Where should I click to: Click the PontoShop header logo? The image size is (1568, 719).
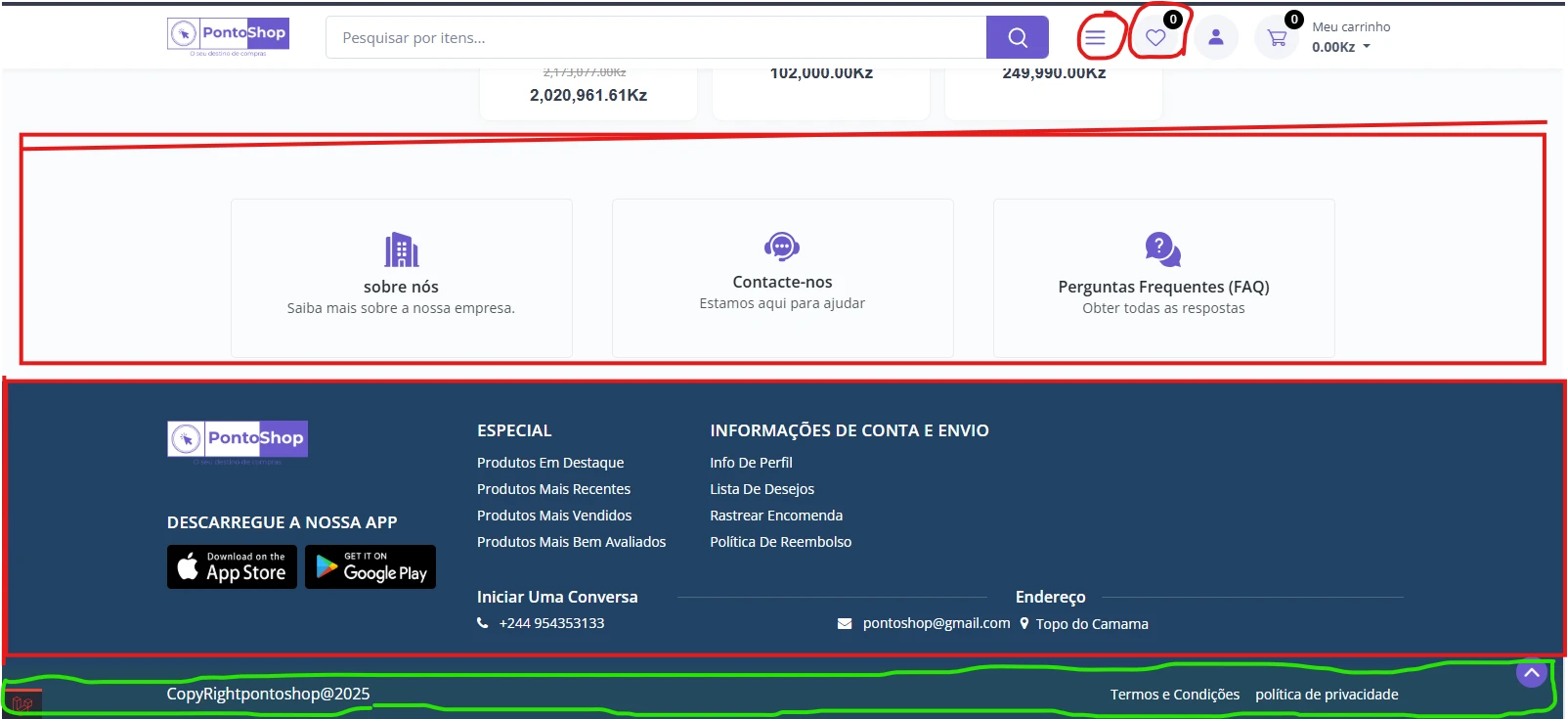tap(229, 35)
